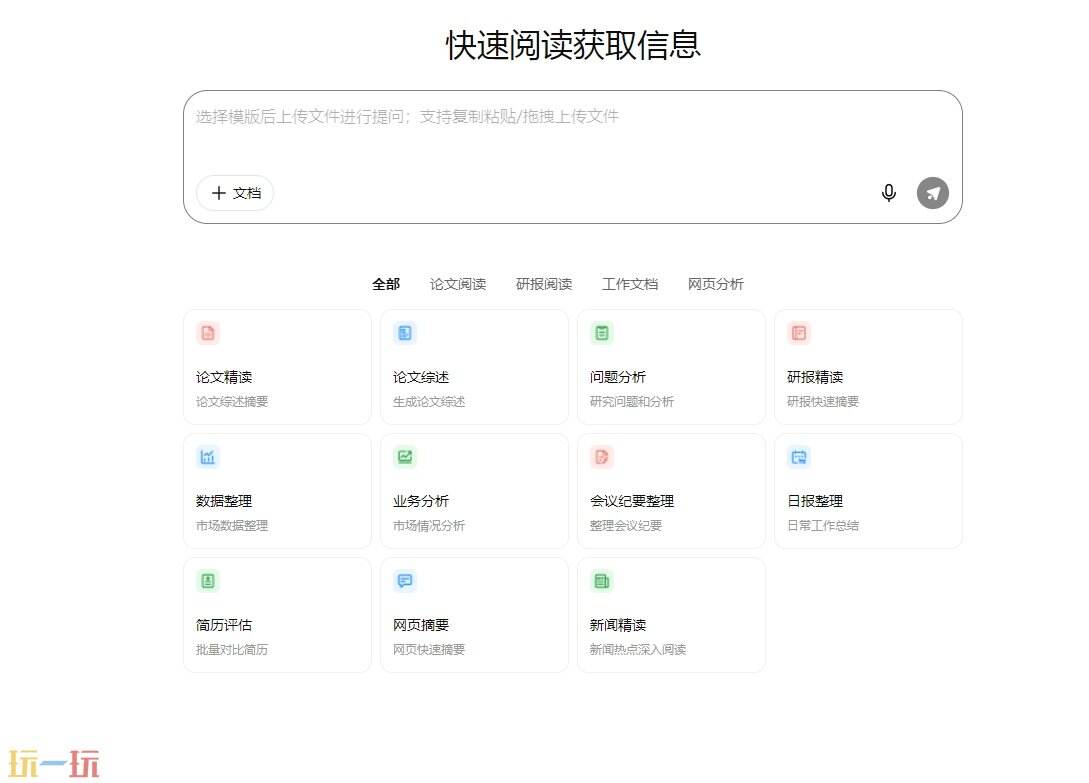1089x783 pixels.
Task: Click the red icon on 研报精读 card
Action: (x=799, y=333)
